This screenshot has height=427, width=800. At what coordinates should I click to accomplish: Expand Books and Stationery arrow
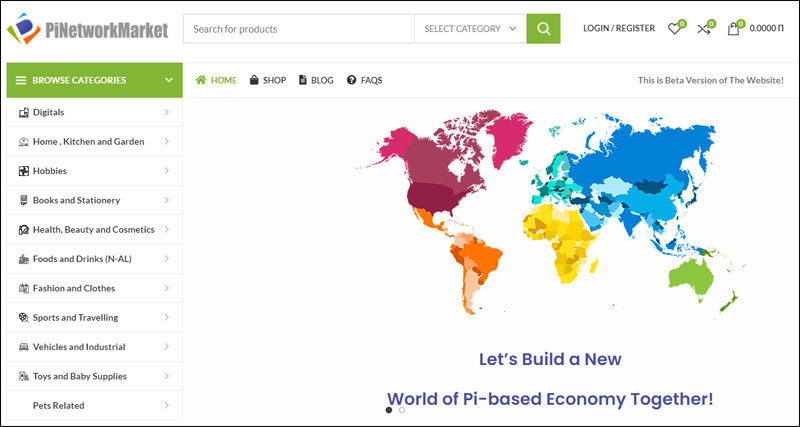(166, 200)
